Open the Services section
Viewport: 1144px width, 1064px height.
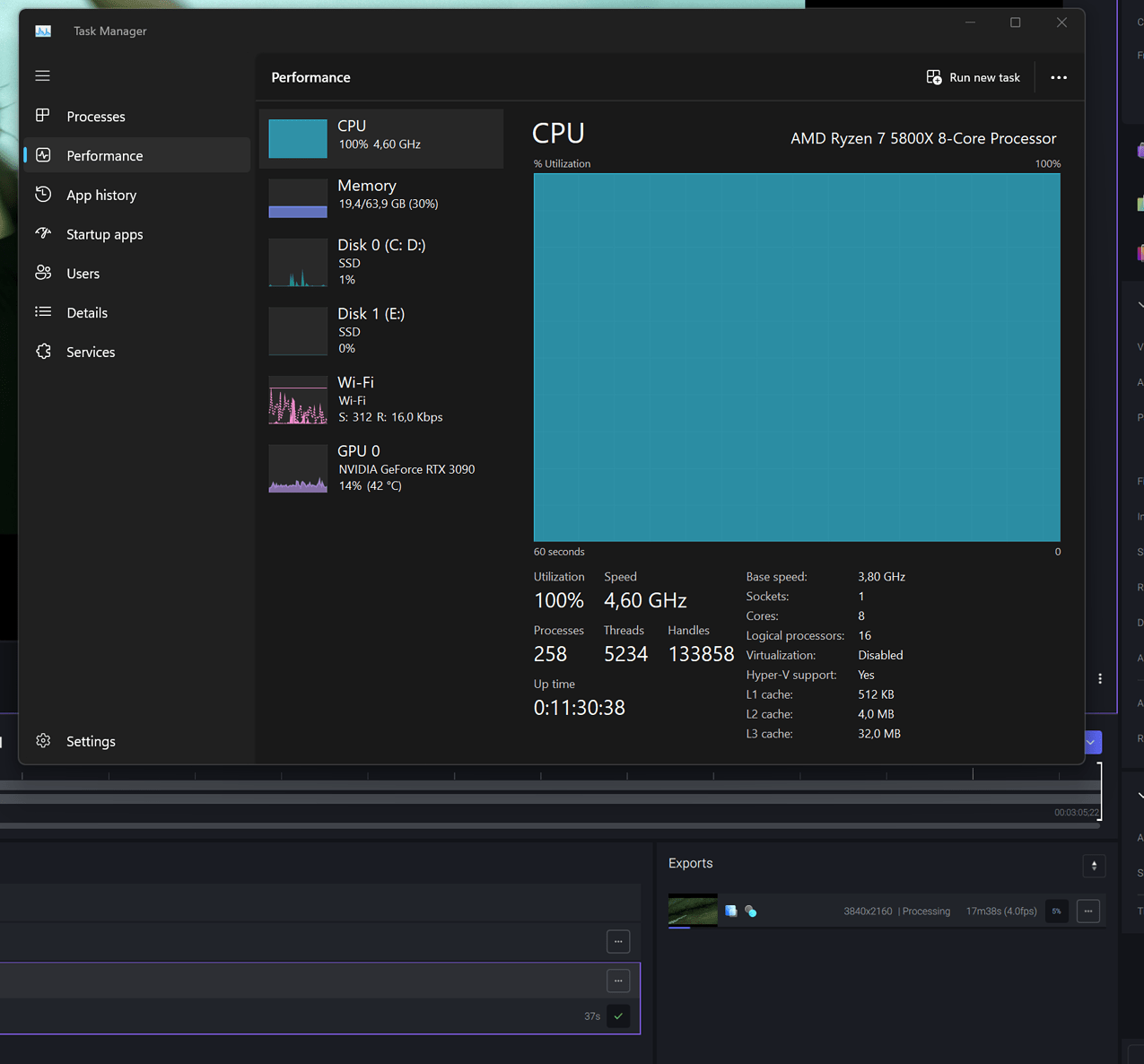[x=91, y=352]
